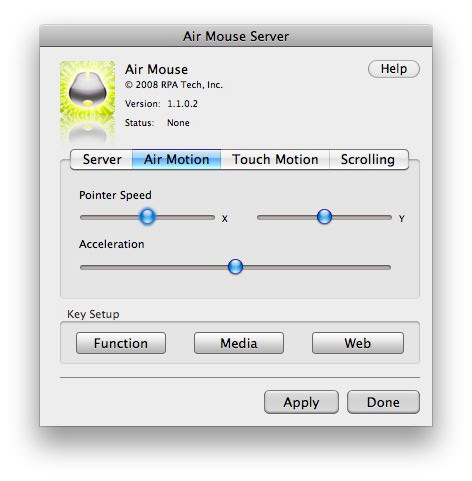Open the Touch Motion tab
Image resolution: width=472 pixels, height=481 pixels.
[x=275, y=159]
